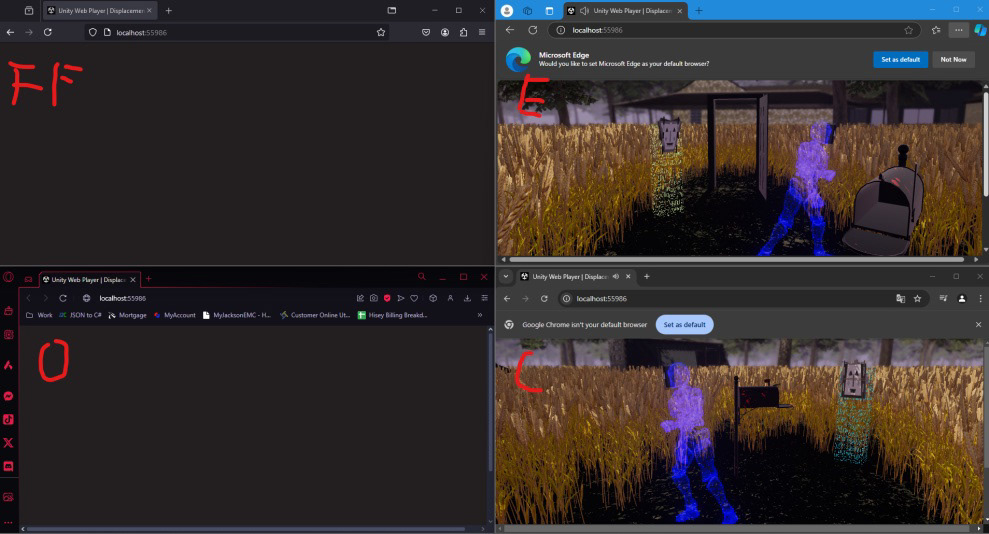989x534 pixels.
Task: Mute audio on Edge Unity tab
Action: (584, 11)
